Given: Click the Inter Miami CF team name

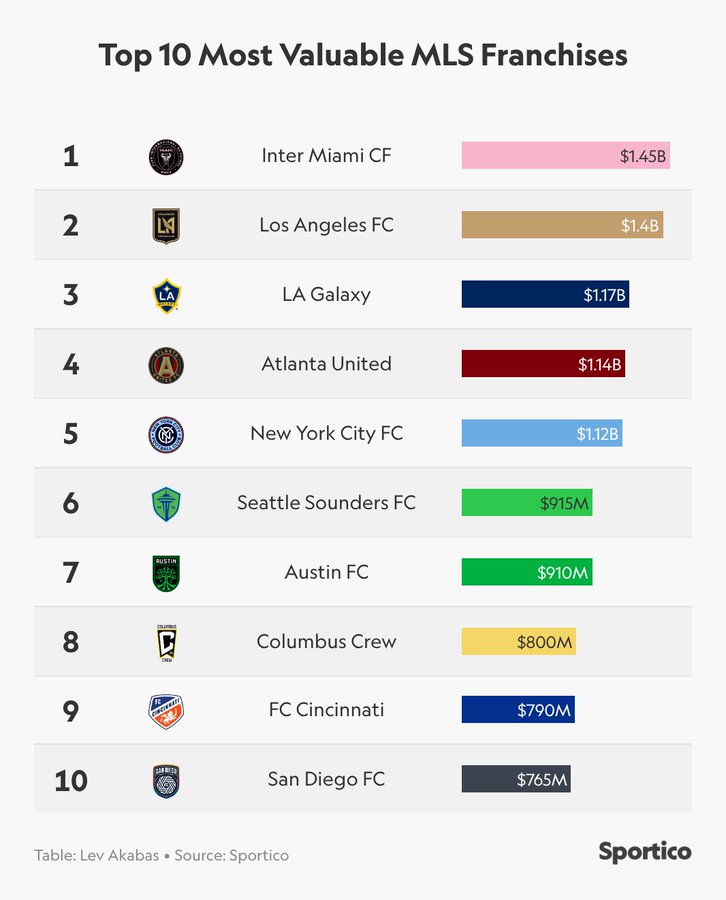Looking at the screenshot, I should click(x=326, y=156).
